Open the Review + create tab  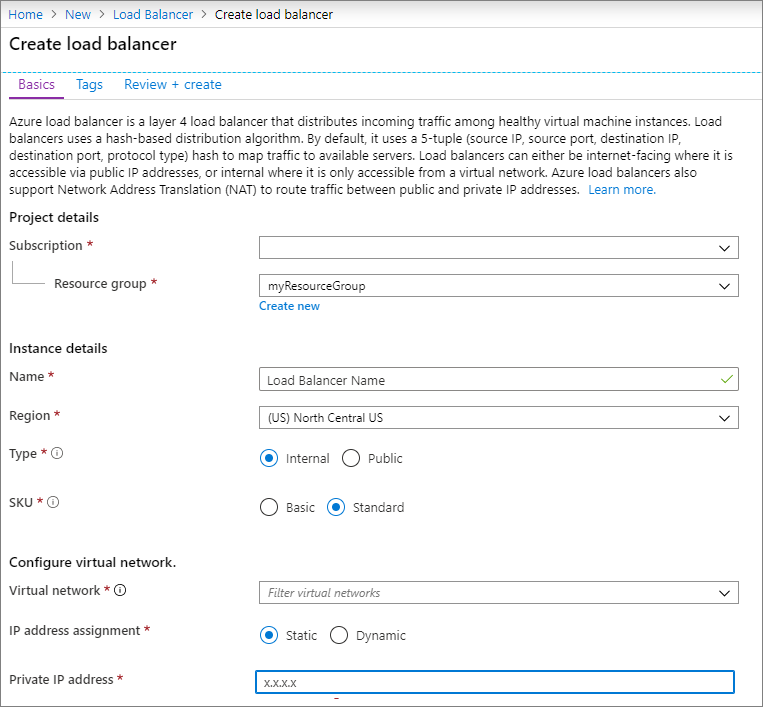pos(173,85)
